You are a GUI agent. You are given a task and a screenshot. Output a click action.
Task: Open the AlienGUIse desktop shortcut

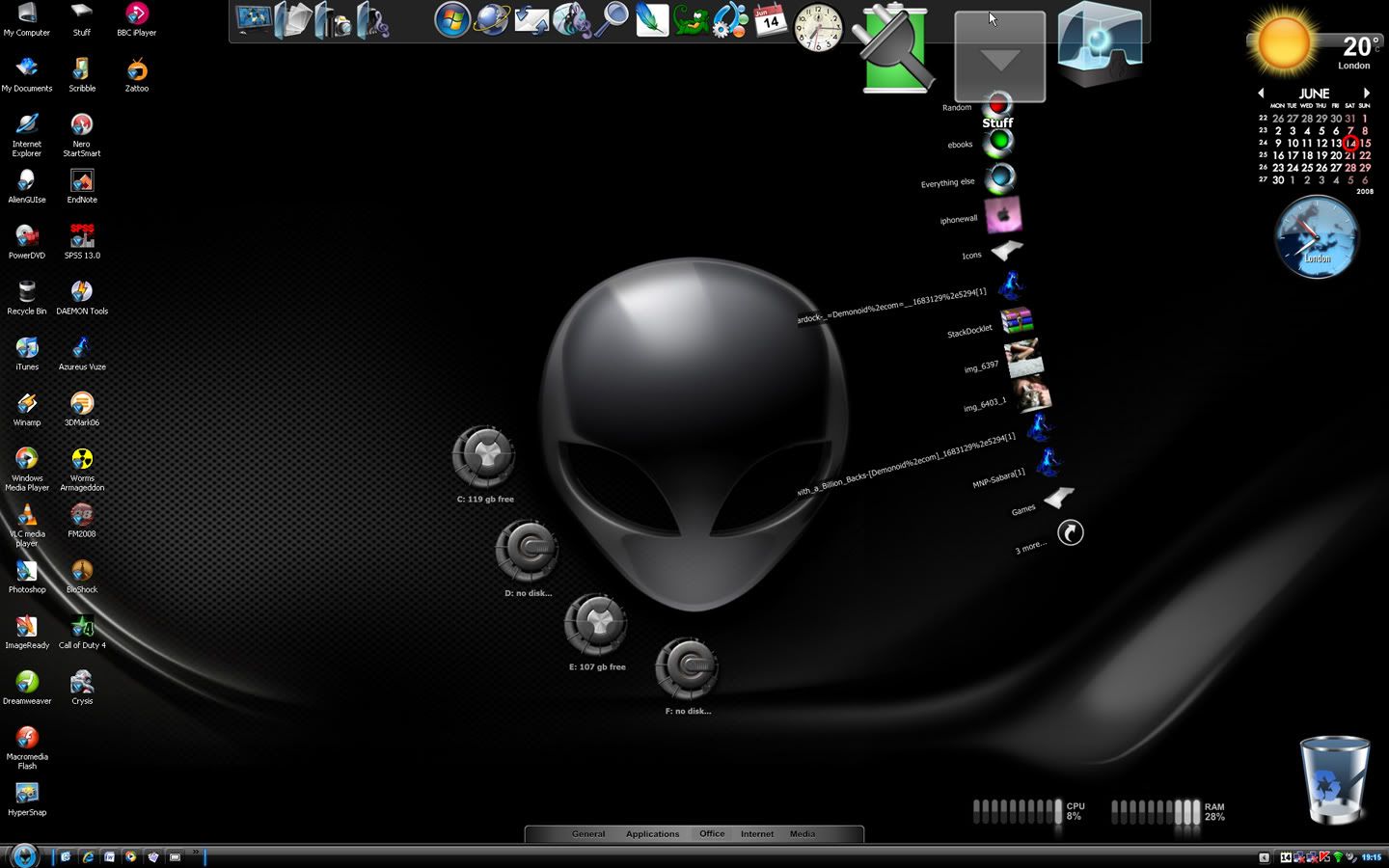pyautogui.click(x=27, y=186)
